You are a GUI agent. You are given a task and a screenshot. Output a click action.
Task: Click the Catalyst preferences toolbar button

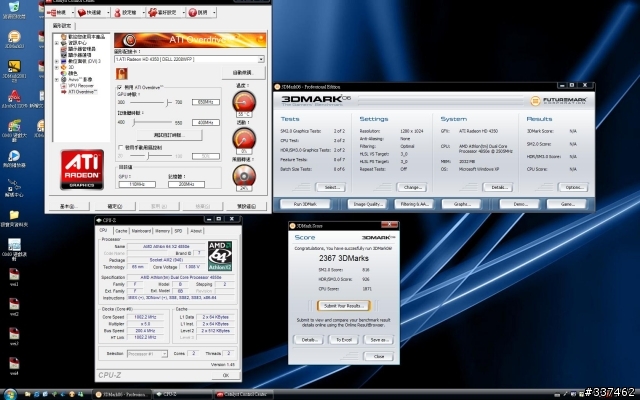(x=162, y=13)
